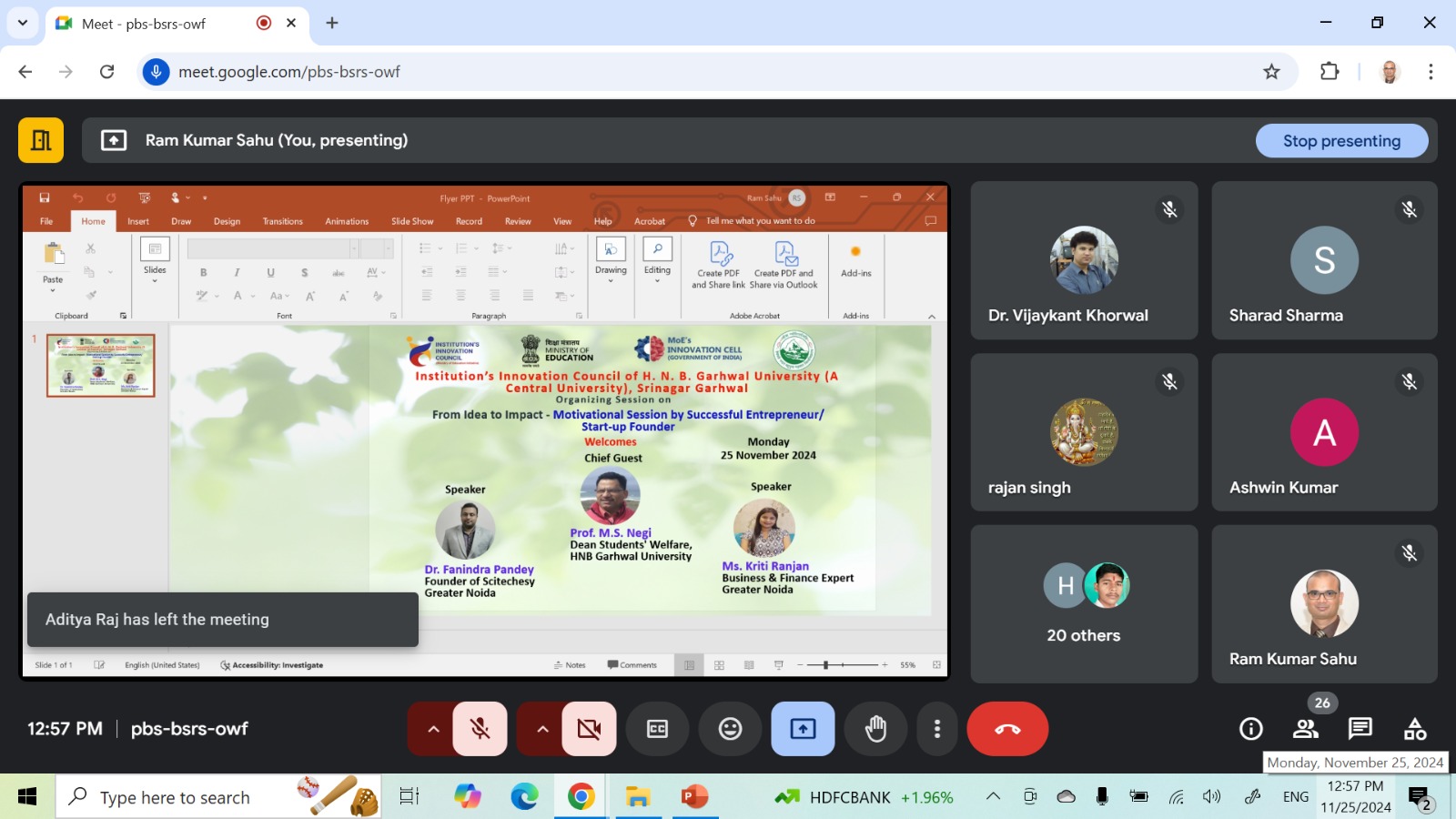The image size is (1456, 819).
Task: Show the participants list
Action: [1305, 729]
